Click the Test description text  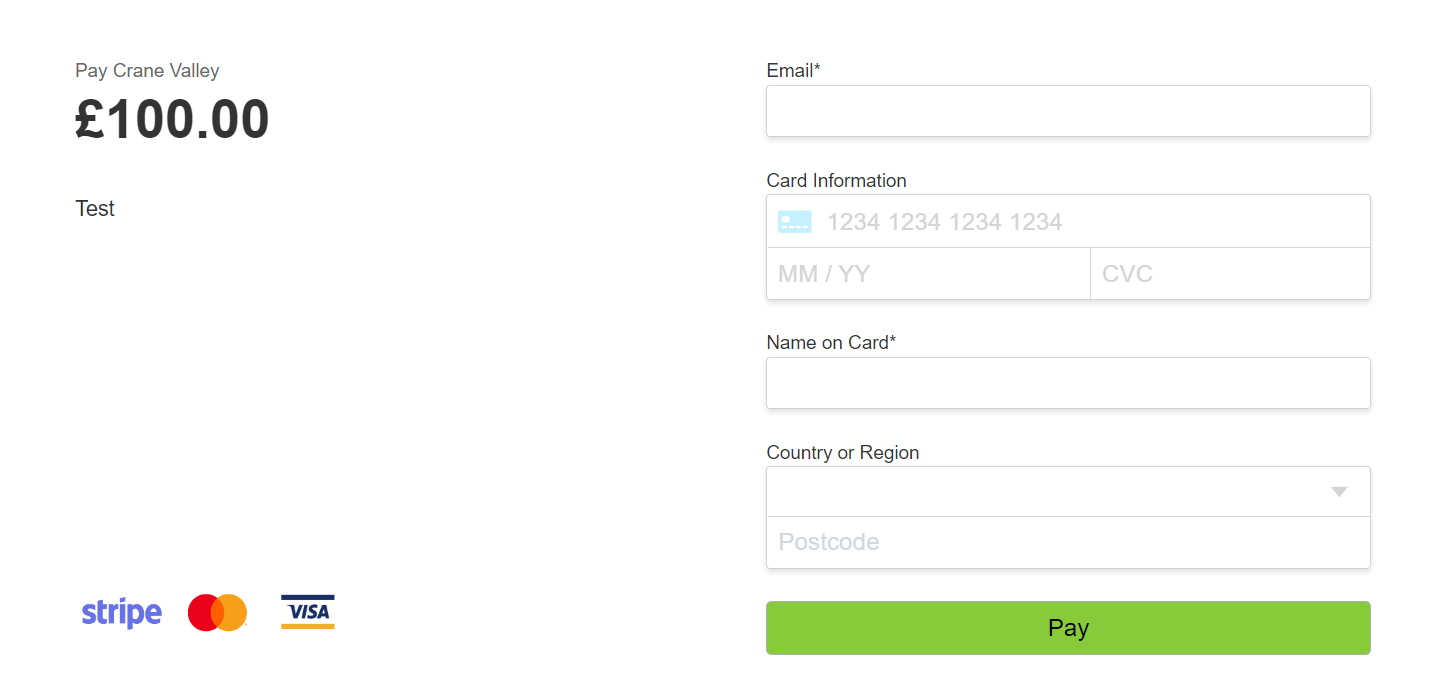[95, 209]
